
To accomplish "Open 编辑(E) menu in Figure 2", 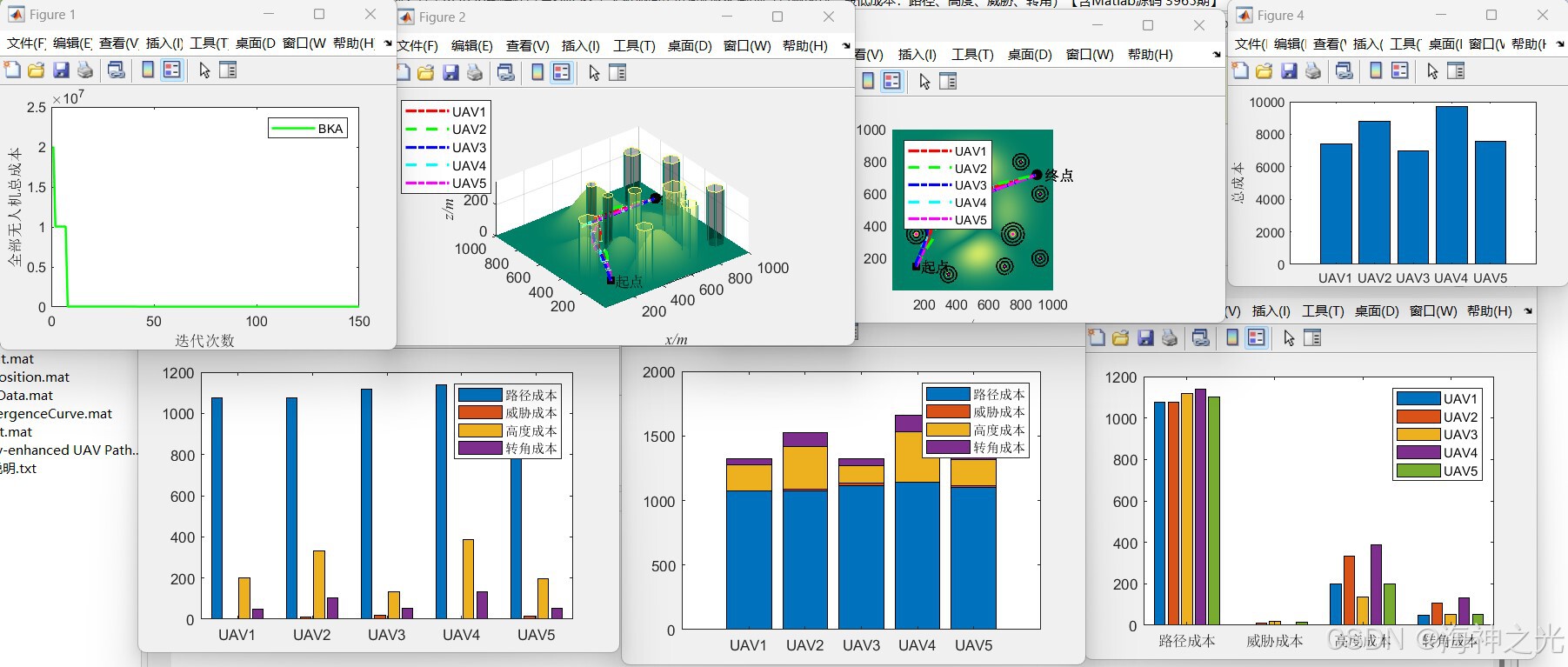I will (x=471, y=45).
